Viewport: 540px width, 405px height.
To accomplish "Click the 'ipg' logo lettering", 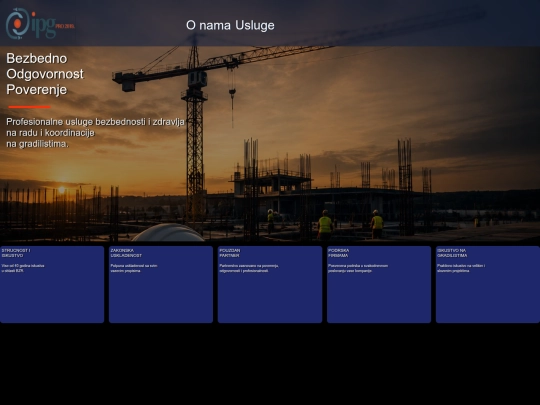I will tap(44, 25).
